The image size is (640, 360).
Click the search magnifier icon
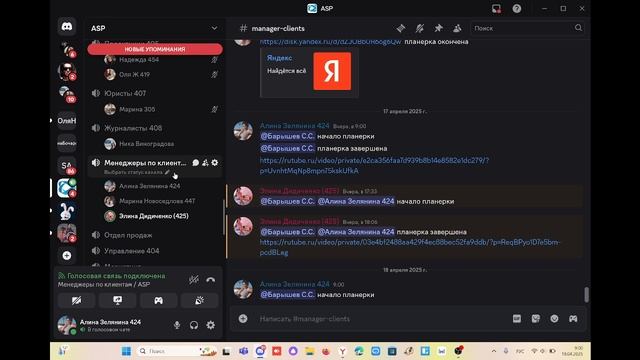(x=578, y=28)
